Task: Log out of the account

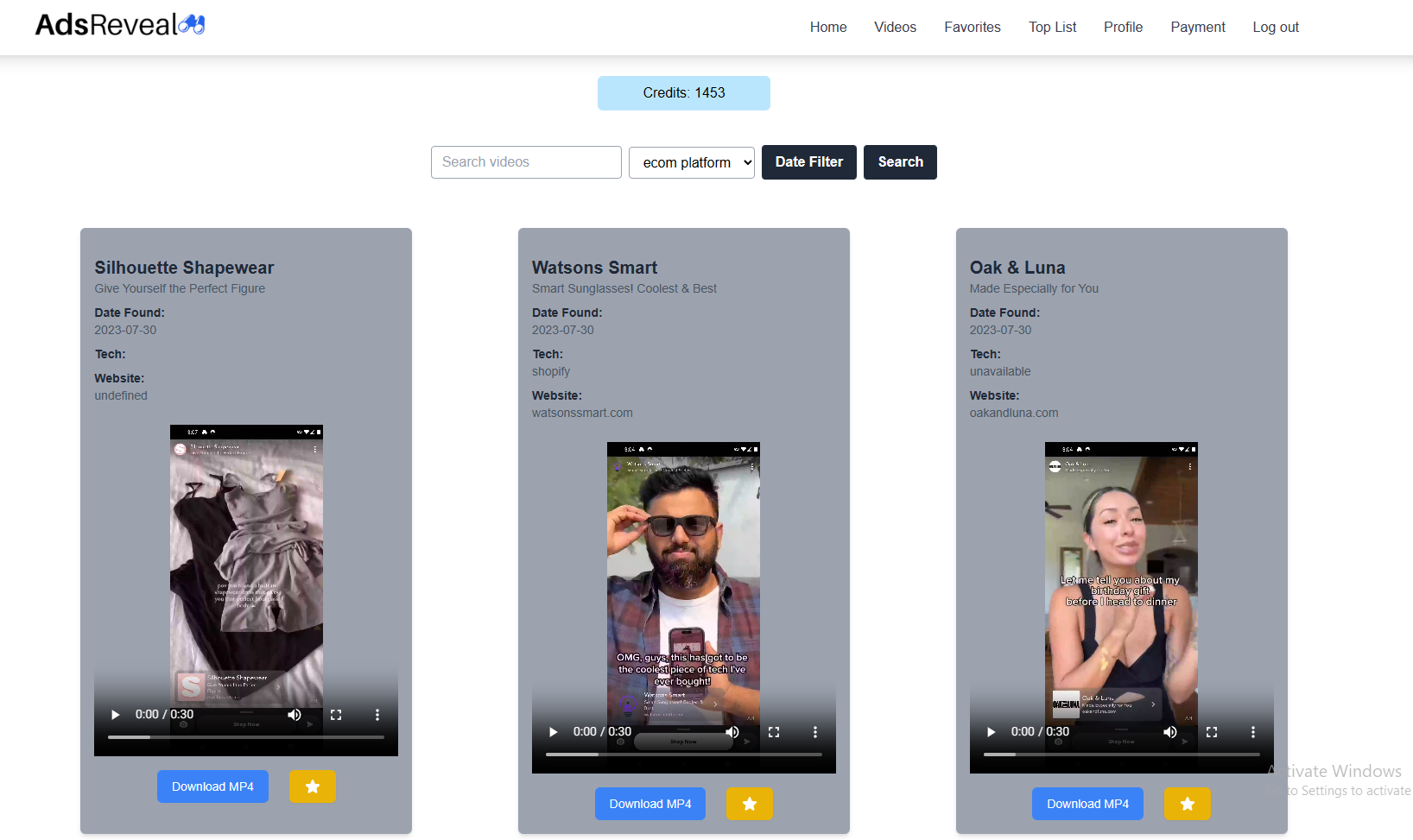Action: (x=1276, y=27)
